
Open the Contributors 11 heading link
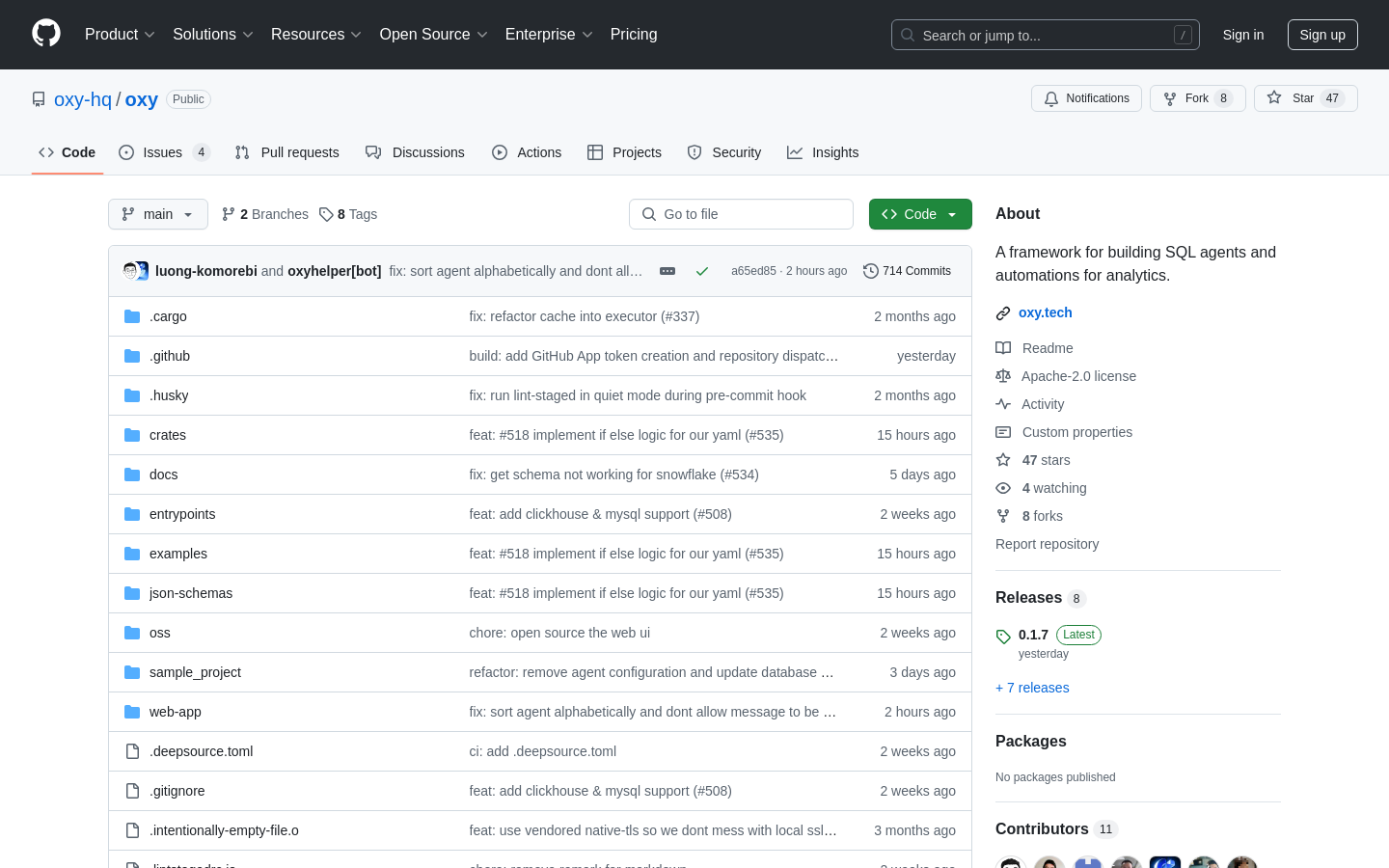click(1056, 829)
